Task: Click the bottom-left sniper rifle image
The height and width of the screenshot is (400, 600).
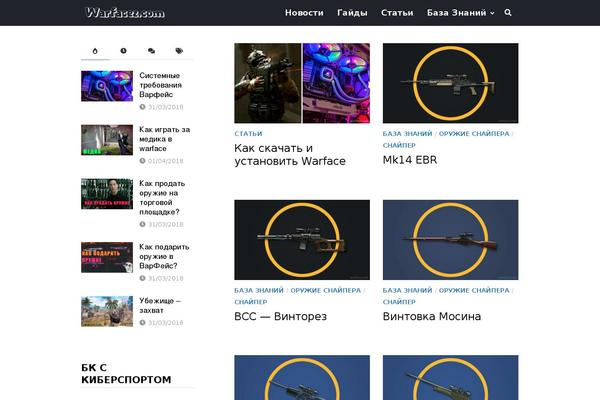Action: [302, 377]
